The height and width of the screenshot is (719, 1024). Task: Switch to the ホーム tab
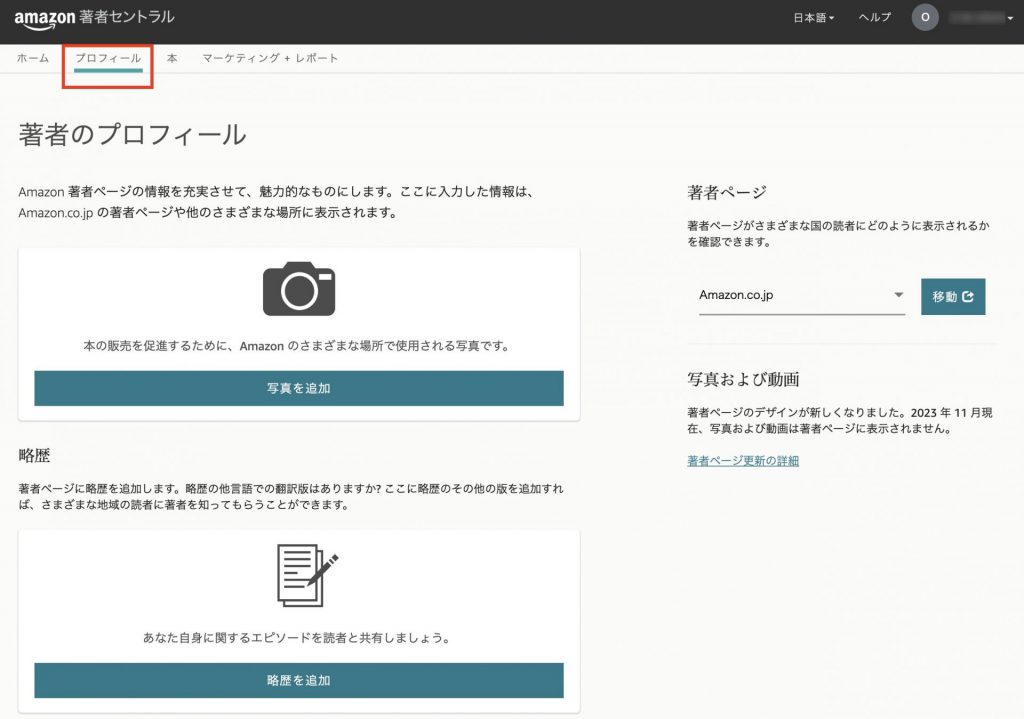33,58
